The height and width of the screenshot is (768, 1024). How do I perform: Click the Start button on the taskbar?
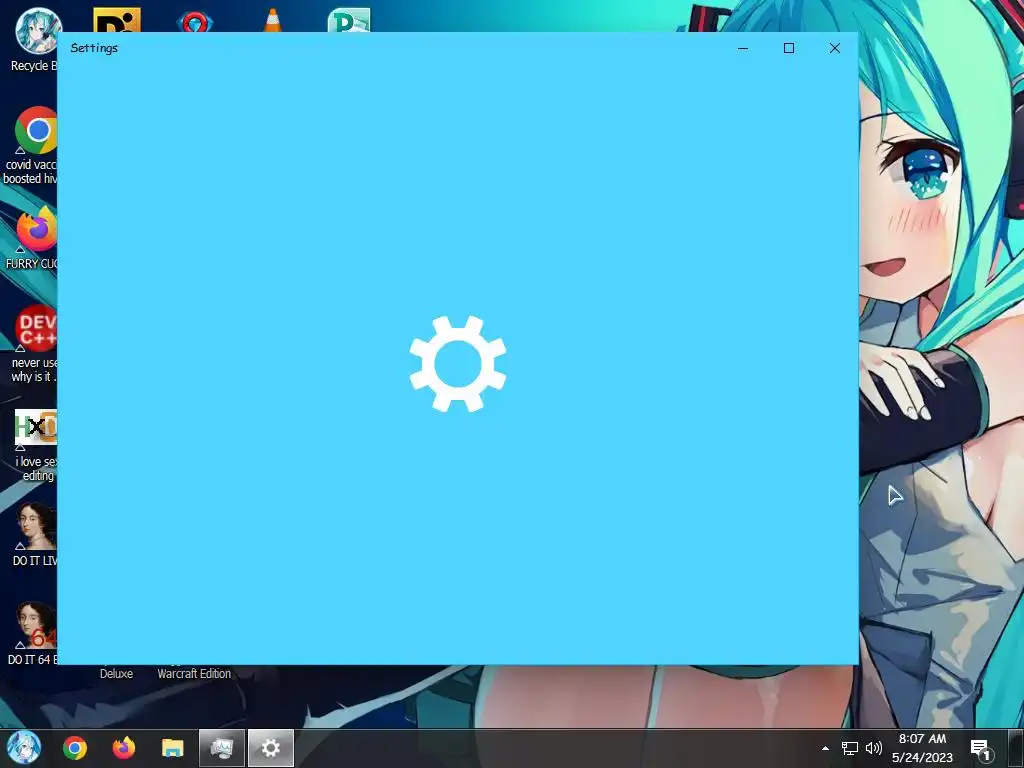tap(24, 748)
